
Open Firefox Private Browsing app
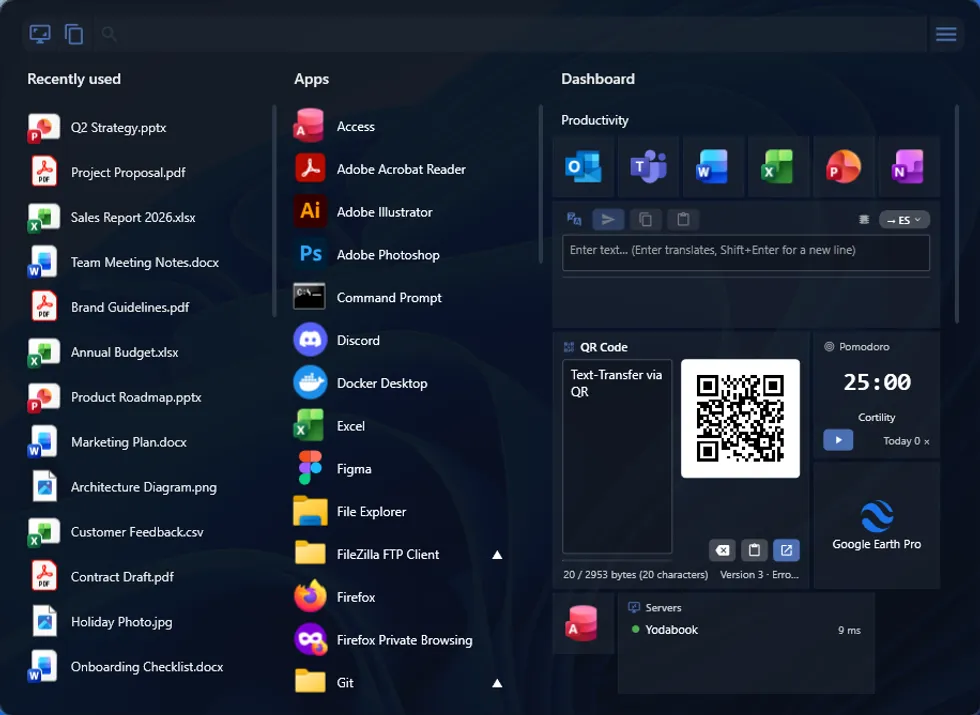tap(400, 640)
